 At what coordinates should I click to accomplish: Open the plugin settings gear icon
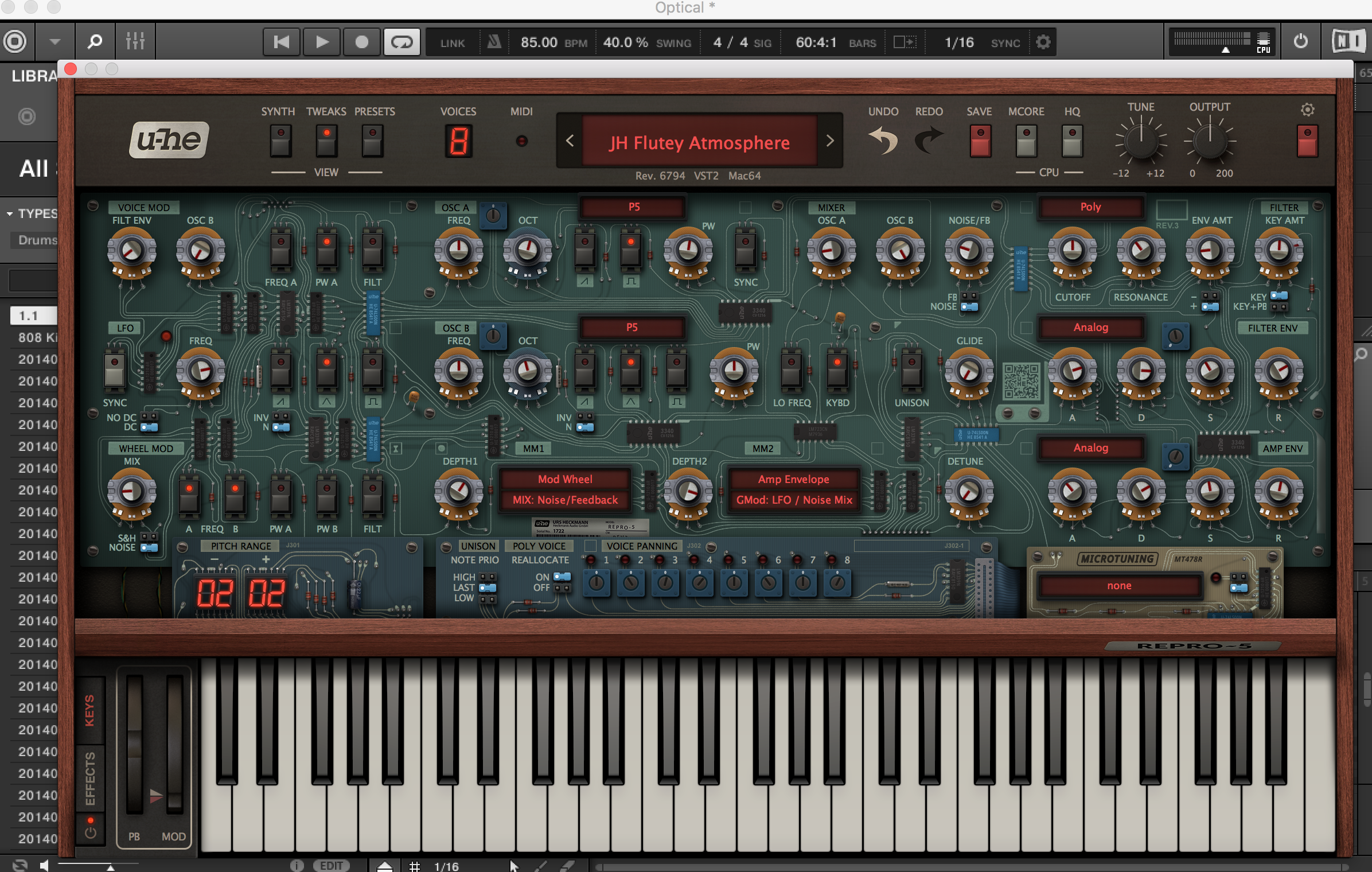pos(1307,110)
